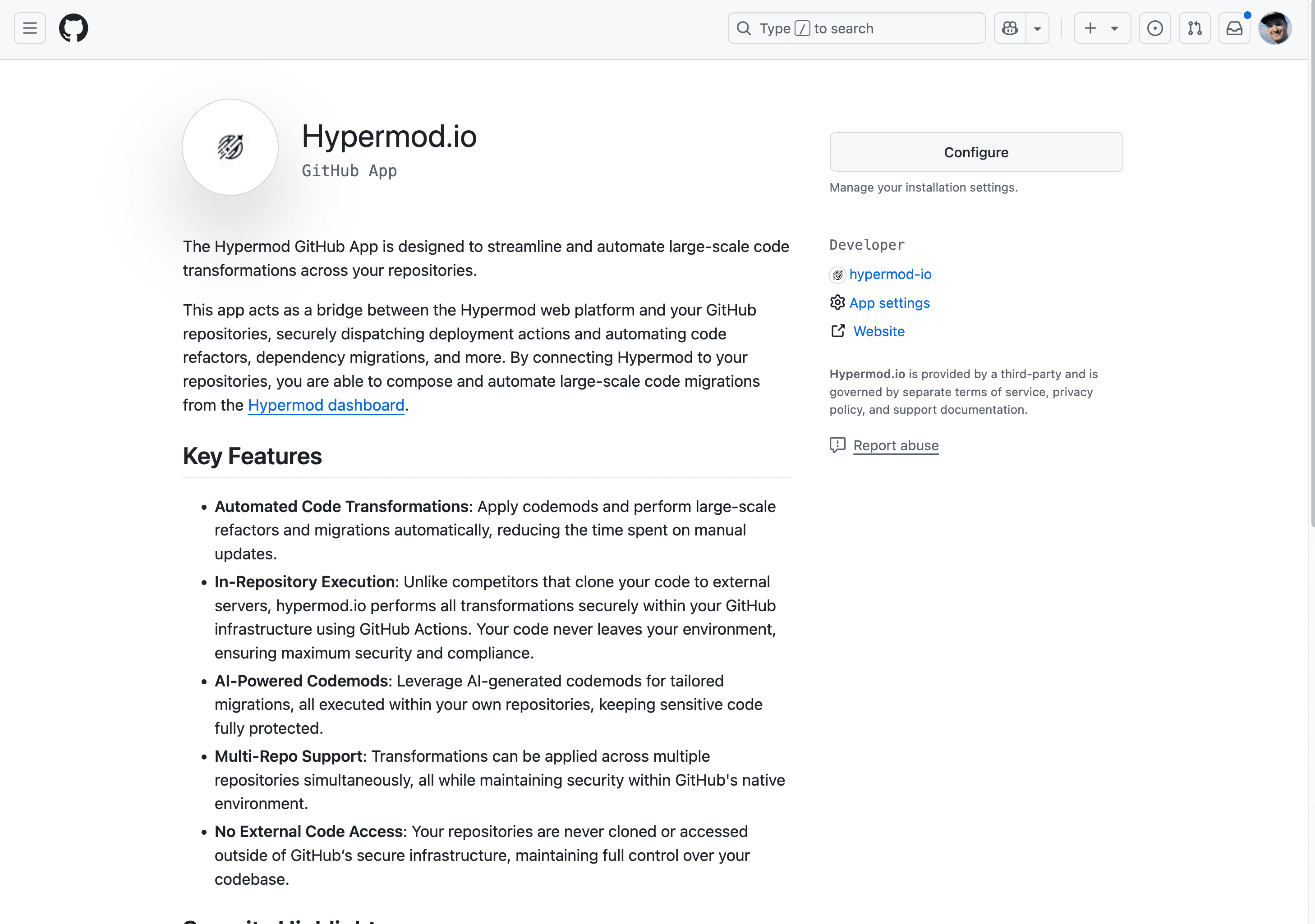Screen dimensions: 1315x924
Task: Expand the create-new dropdown caret
Action: coord(1114,28)
